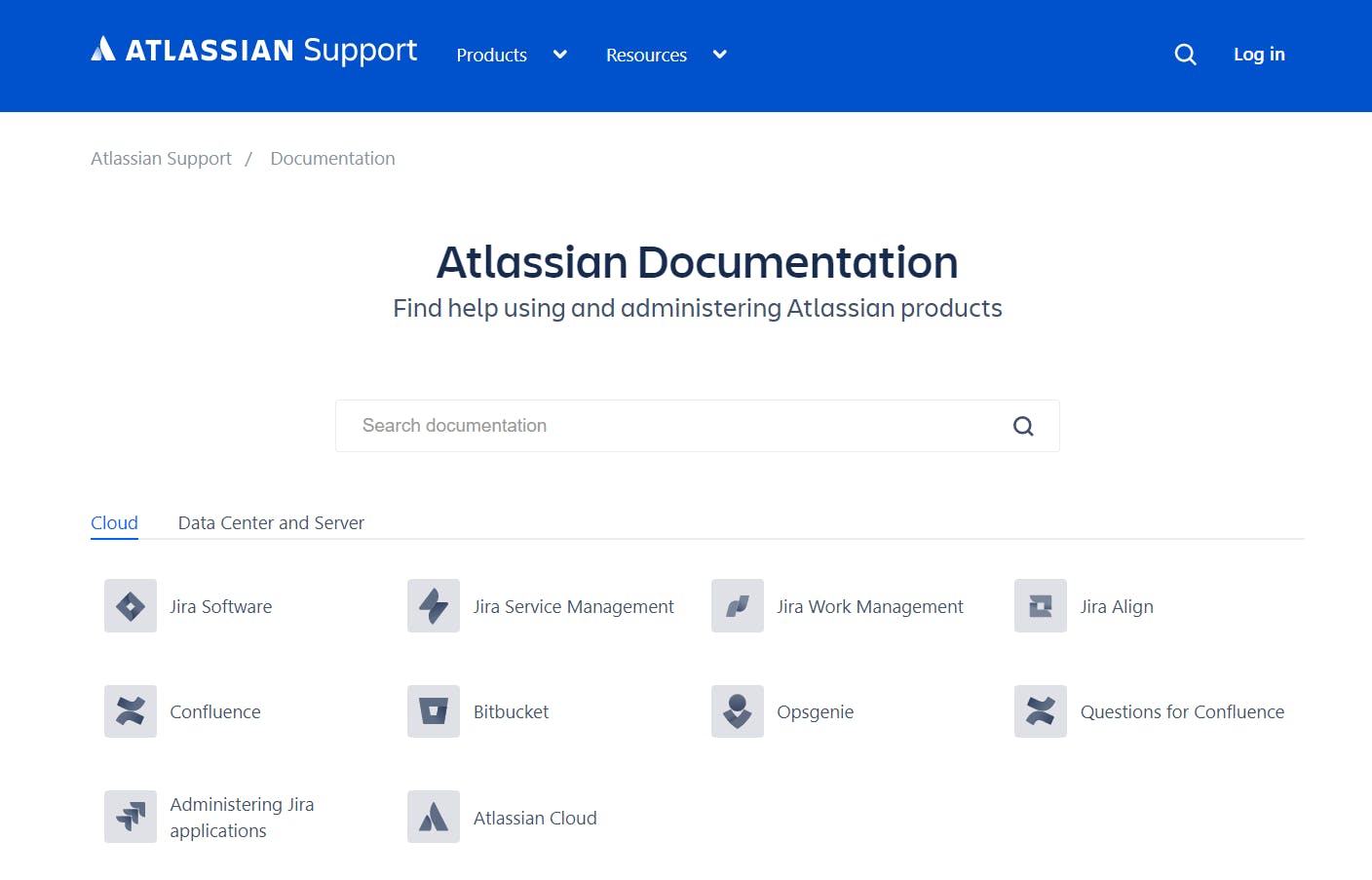Go to Atlassian Support breadcrumb link
The height and width of the screenshot is (880, 1372).
point(161,159)
